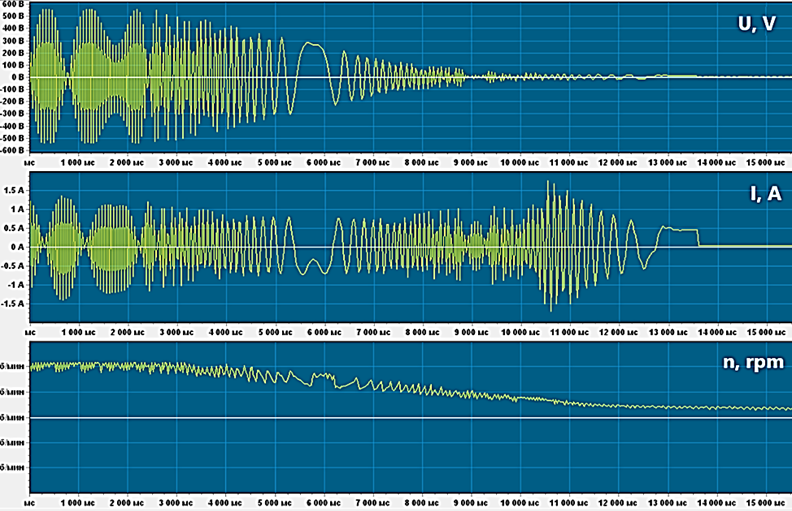Select the -1.5 A tick on current axis
The height and width of the screenshot is (511, 792).
tap(12, 304)
